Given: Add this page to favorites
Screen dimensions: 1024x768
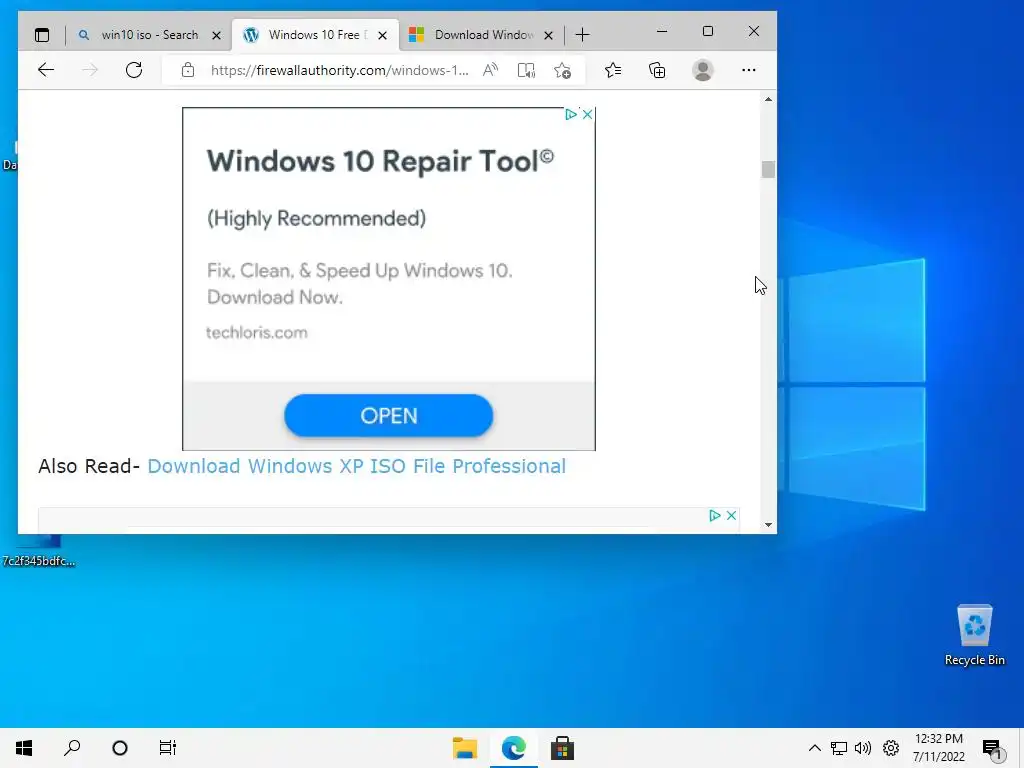Looking at the screenshot, I should point(562,70).
